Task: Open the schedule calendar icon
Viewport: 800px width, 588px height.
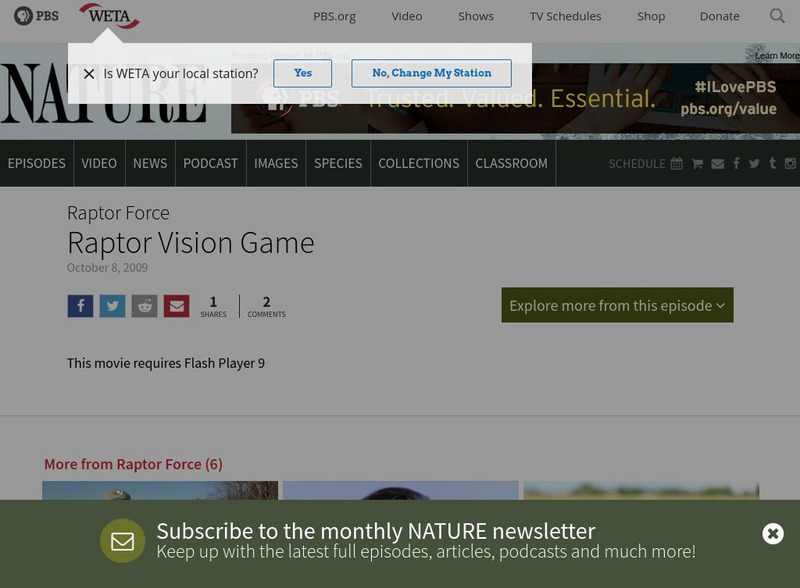Action: (x=676, y=163)
